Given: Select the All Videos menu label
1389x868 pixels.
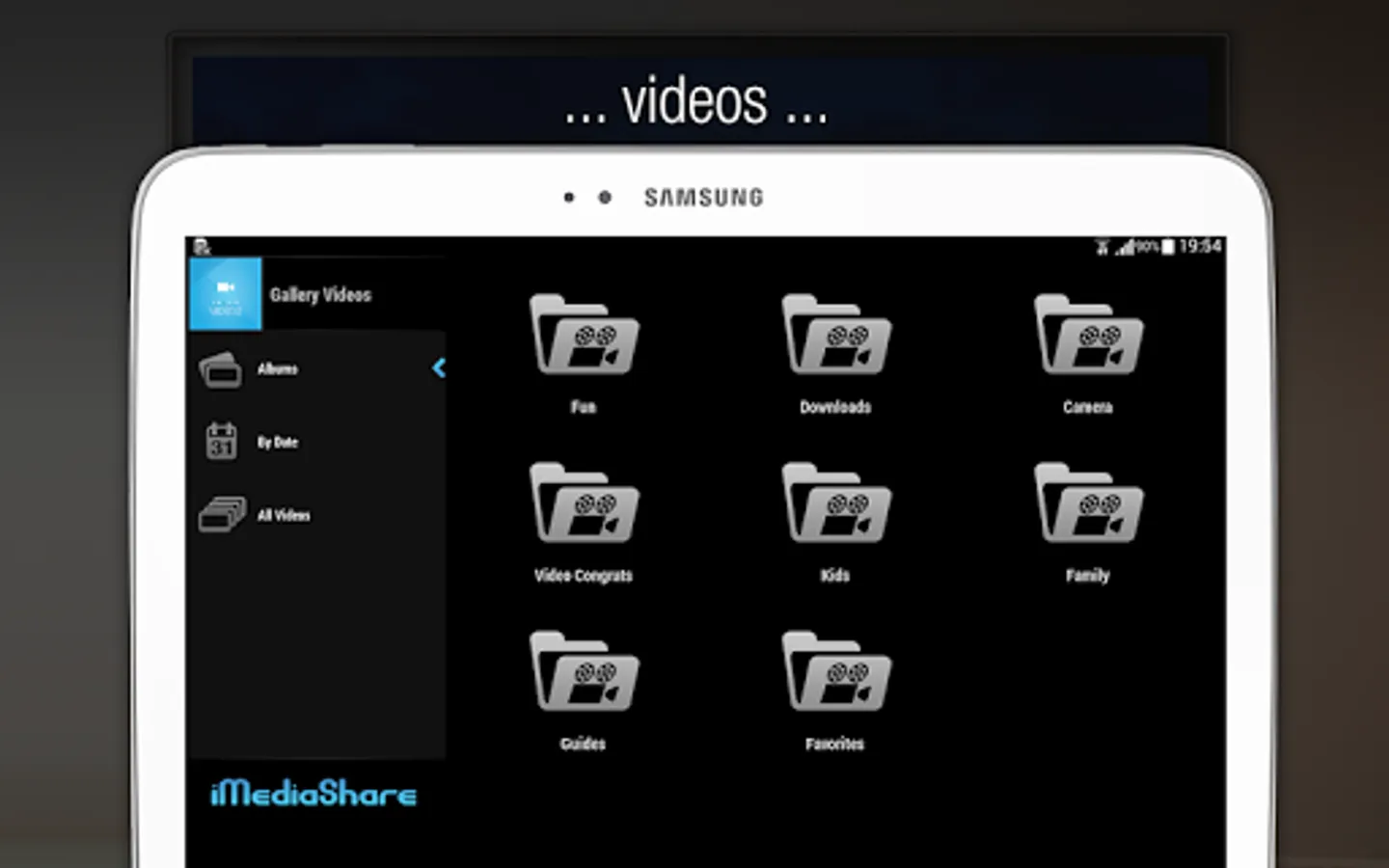Looking at the screenshot, I should 284,516.
